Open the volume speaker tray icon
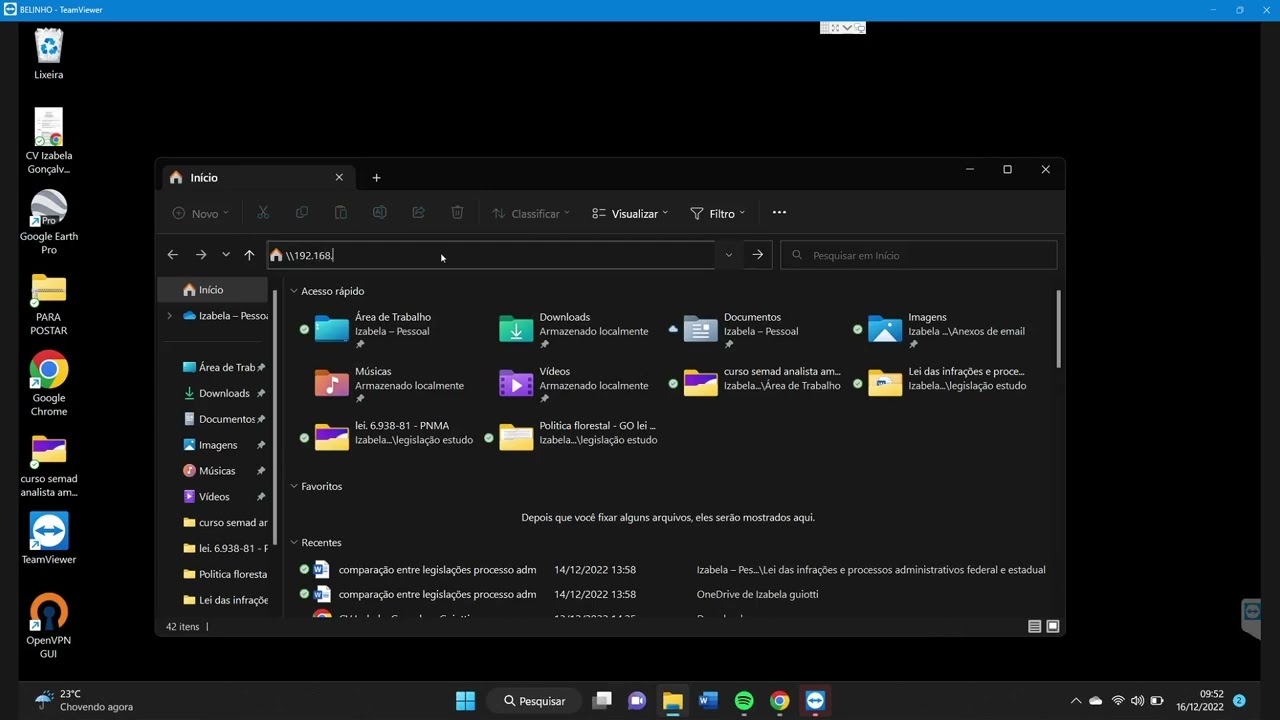Image resolution: width=1280 pixels, height=720 pixels. [1137, 701]
